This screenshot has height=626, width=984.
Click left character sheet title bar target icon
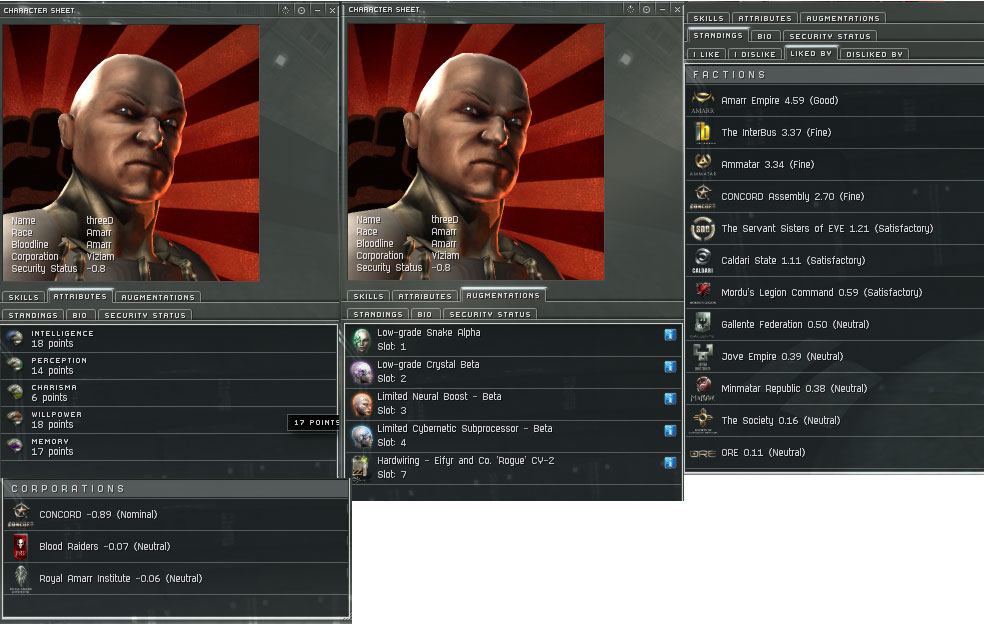(302, 10)
